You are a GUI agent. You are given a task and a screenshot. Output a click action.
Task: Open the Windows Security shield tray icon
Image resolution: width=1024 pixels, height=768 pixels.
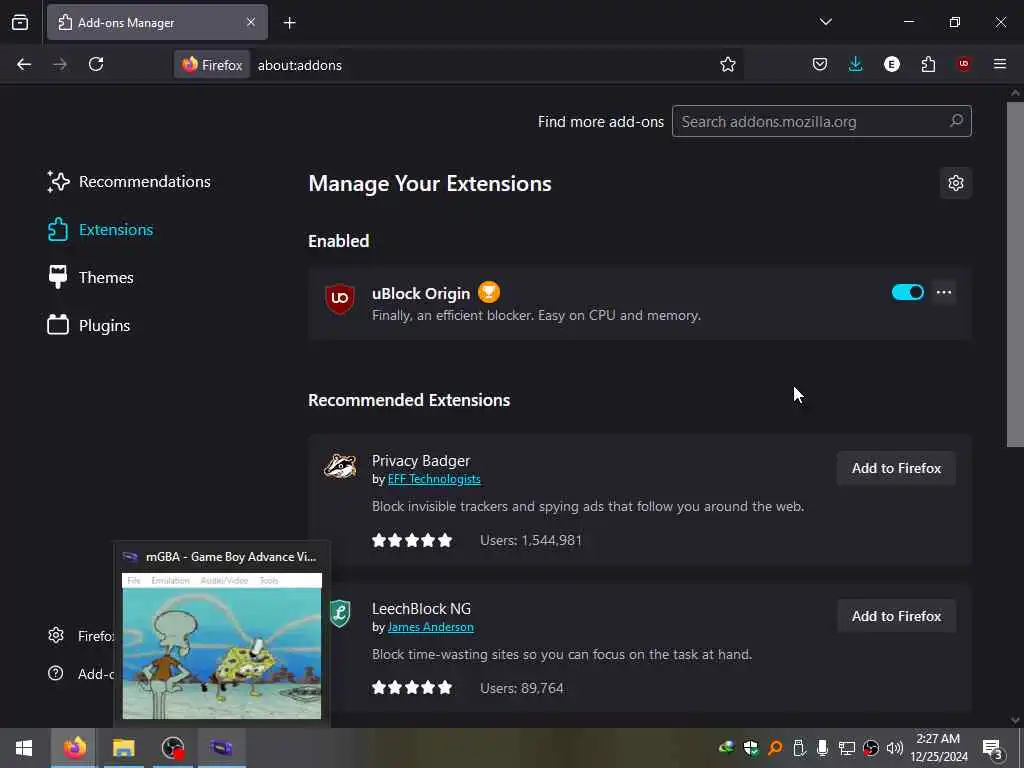click(x=751, y=748)
